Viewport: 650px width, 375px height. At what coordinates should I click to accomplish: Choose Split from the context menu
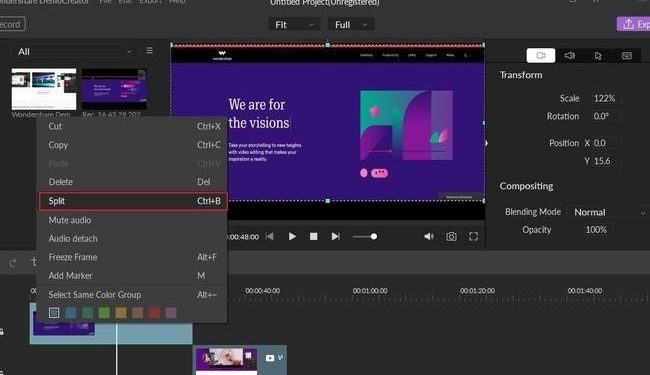[x=133, y=201]
